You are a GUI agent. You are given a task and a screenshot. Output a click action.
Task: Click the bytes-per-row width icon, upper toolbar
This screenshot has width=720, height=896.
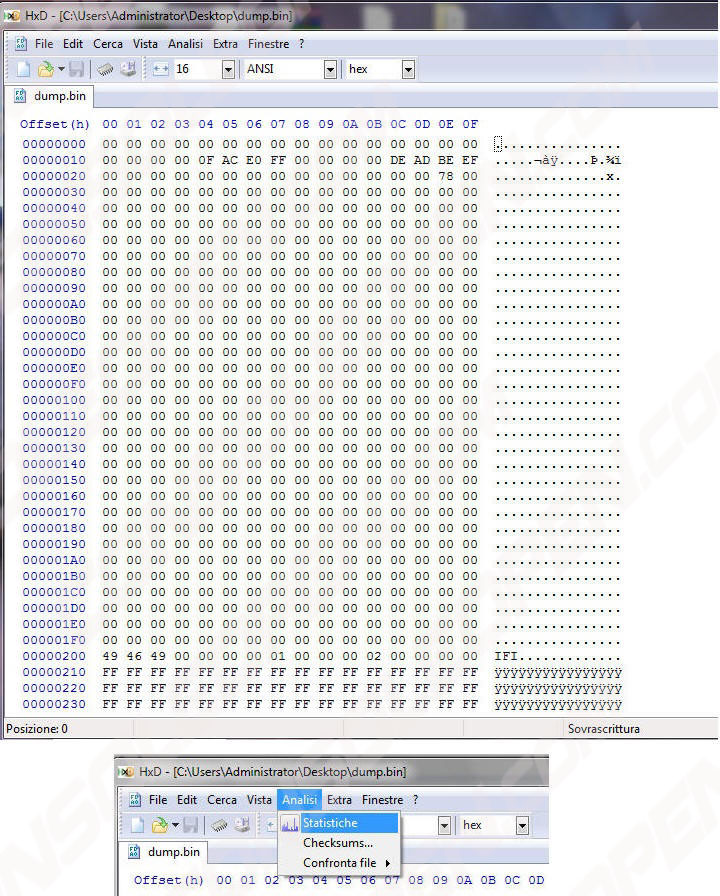pos(160,69)
